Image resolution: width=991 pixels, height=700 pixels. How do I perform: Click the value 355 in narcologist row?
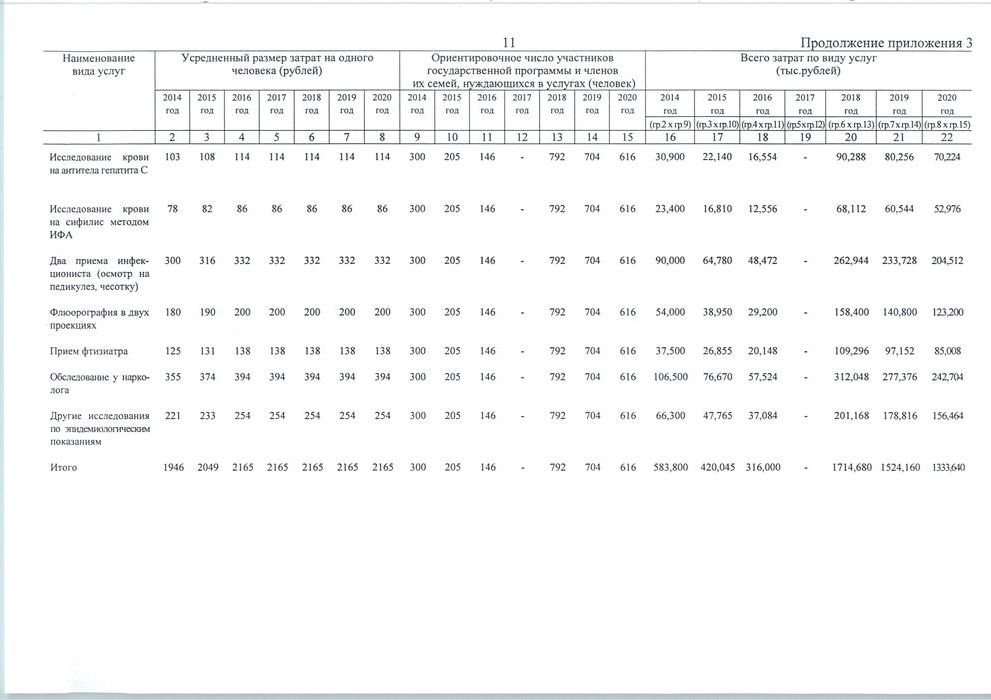172,377
